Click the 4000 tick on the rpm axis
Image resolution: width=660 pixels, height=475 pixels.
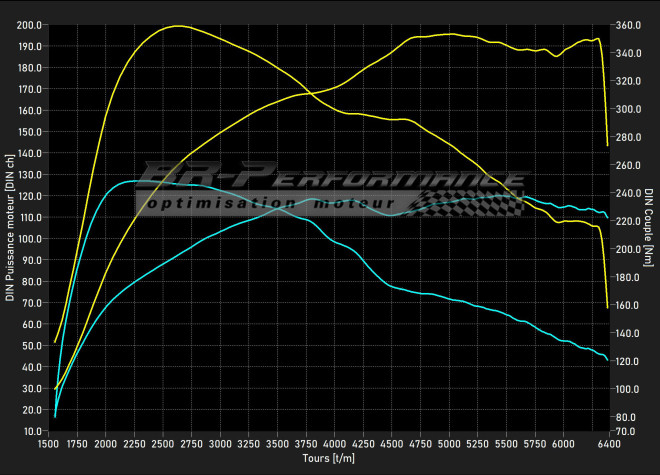(x=334, y=442)
